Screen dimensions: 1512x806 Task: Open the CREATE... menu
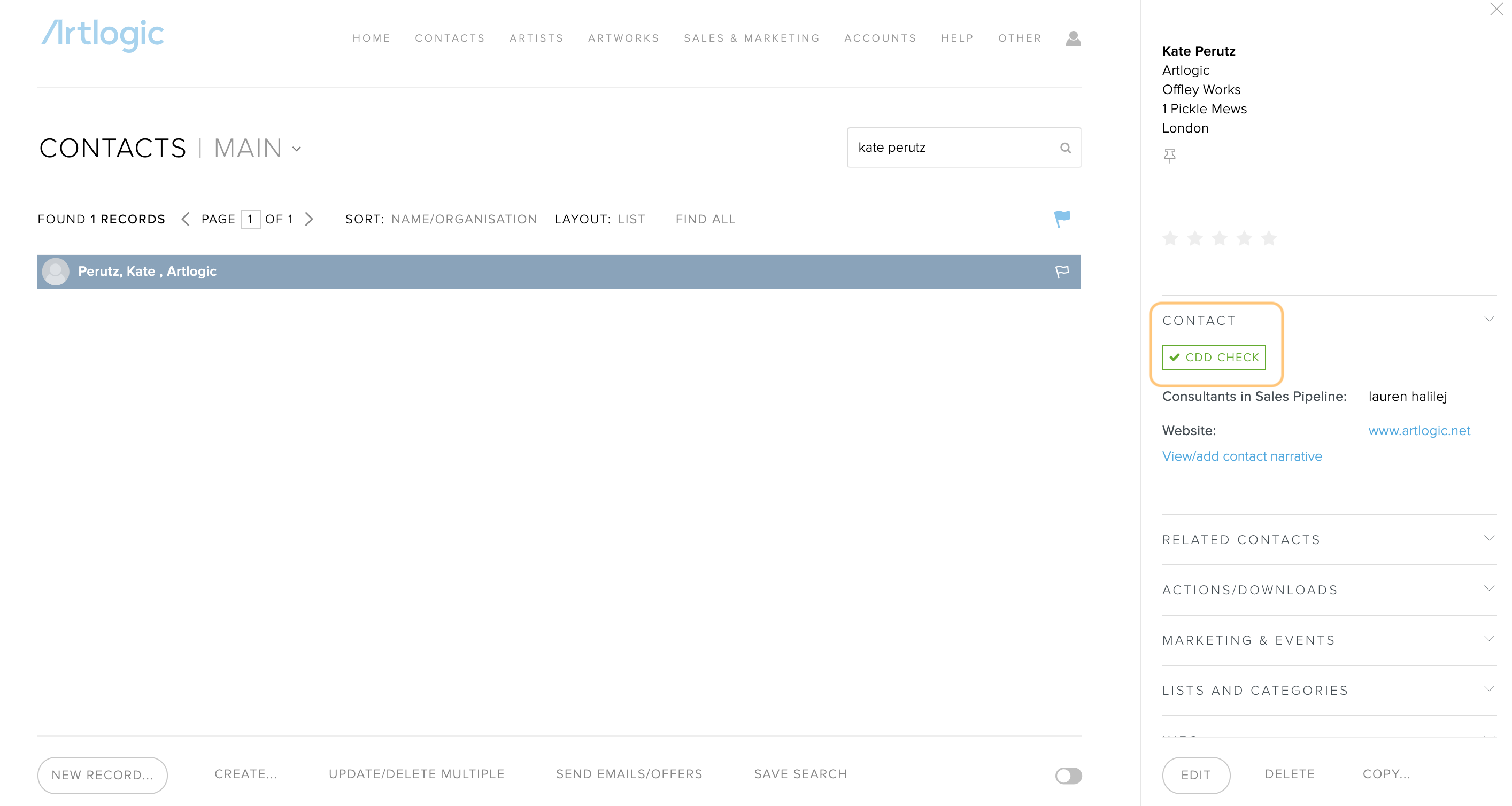tap(245, 774)
